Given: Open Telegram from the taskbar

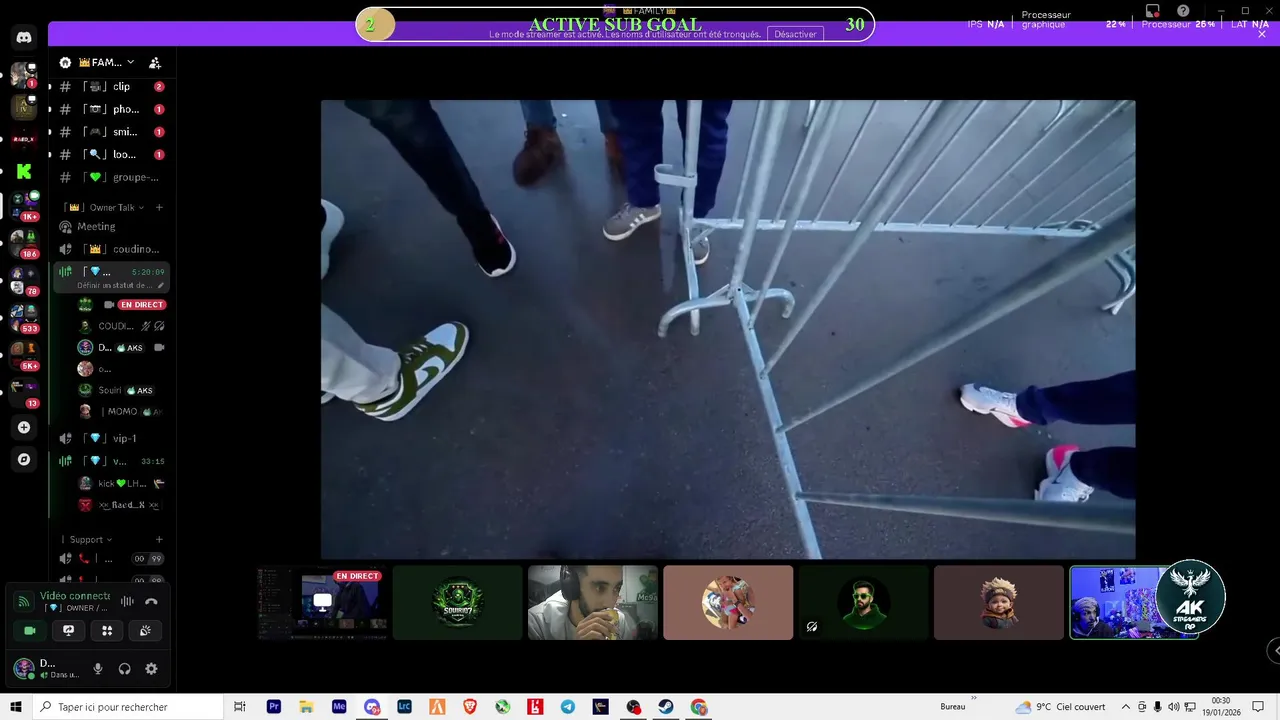Looking at the screenshot, I should (x=568, y=707).
